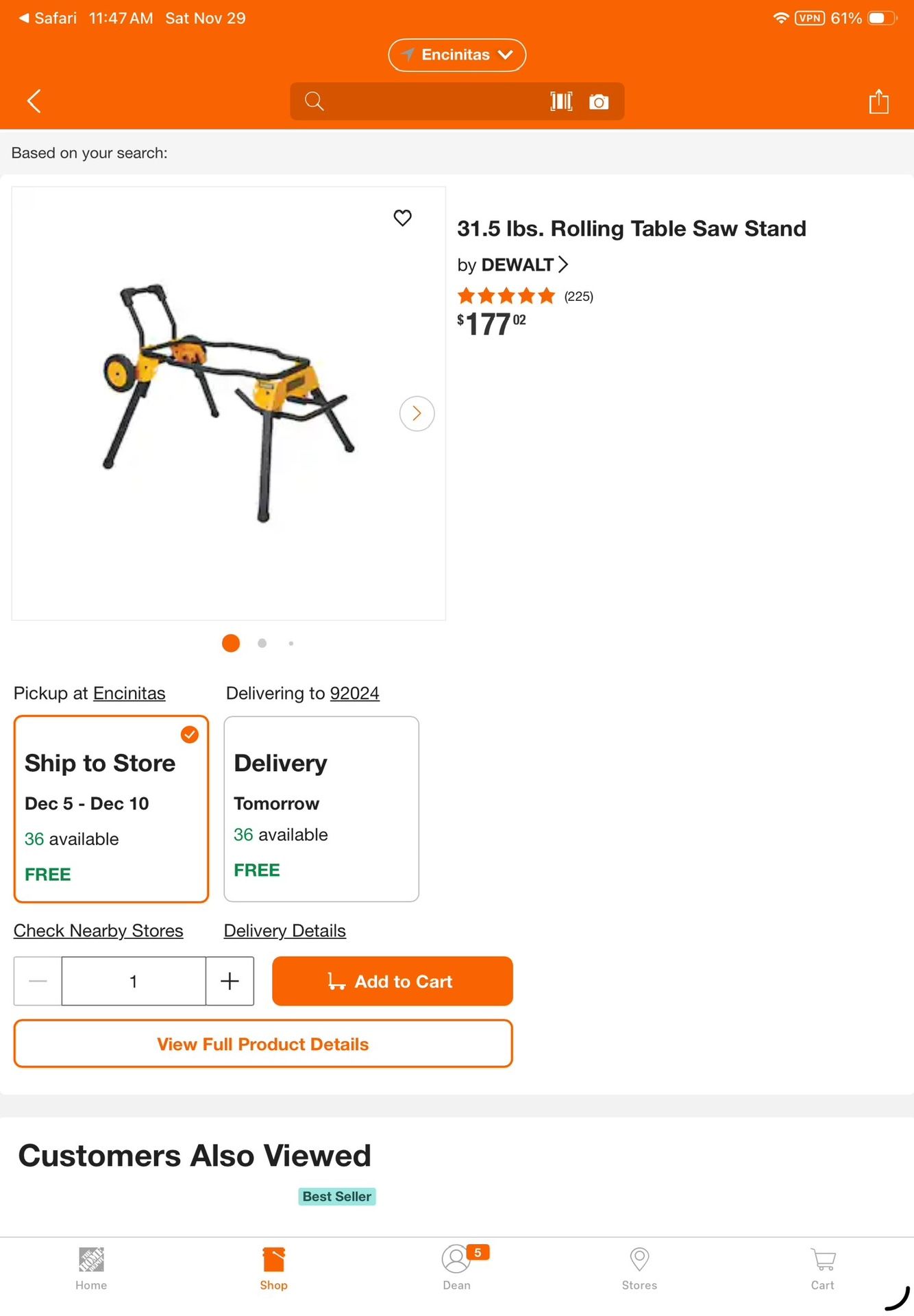Tap the 225 ratings count link

[578, 296]
